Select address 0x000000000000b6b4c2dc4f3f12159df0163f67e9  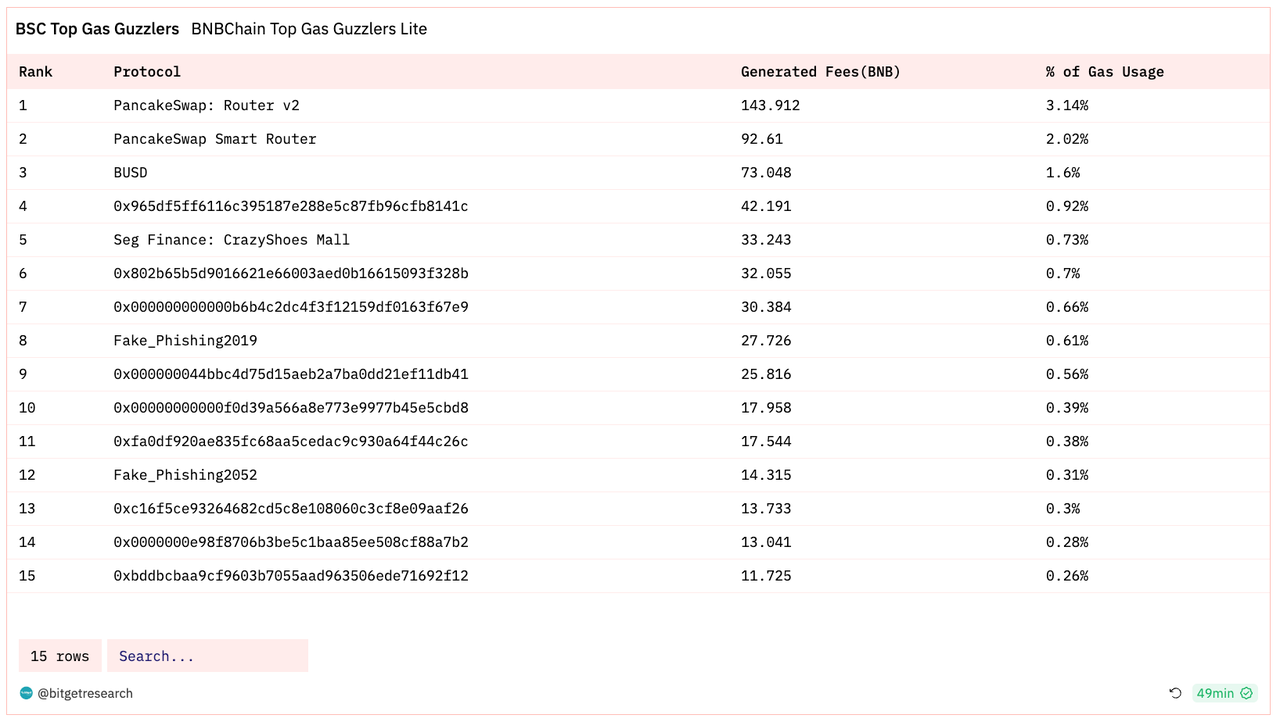(x=291, y=307)
